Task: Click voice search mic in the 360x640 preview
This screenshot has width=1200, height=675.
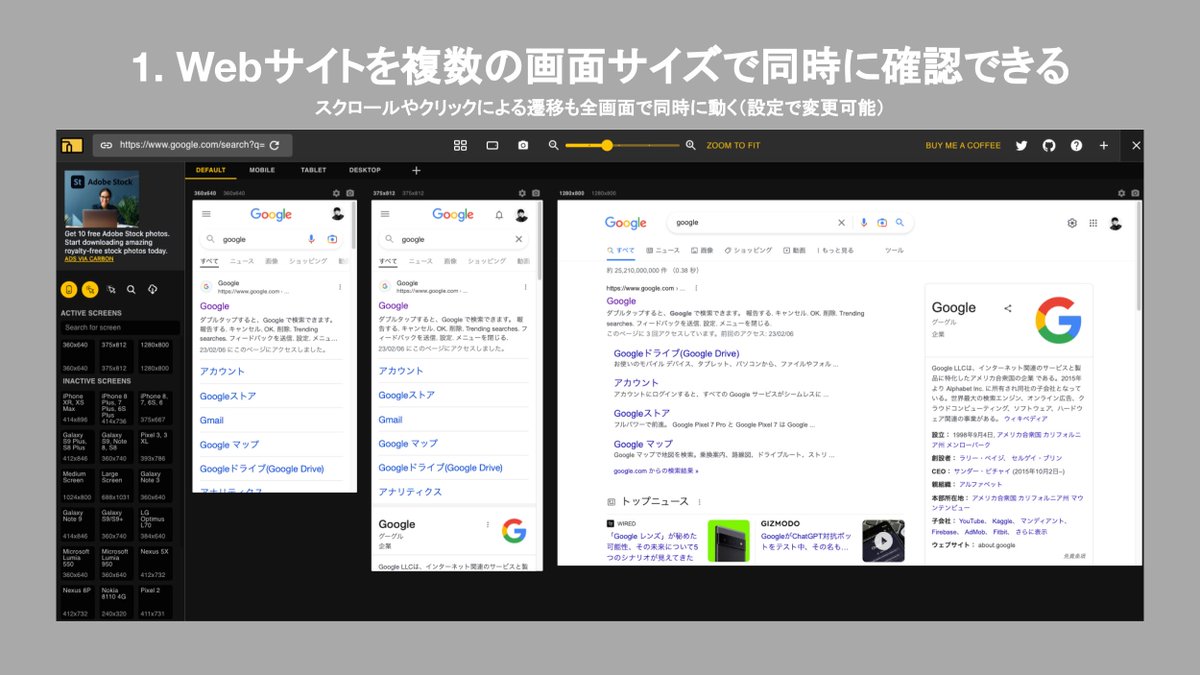Action: 311,239
